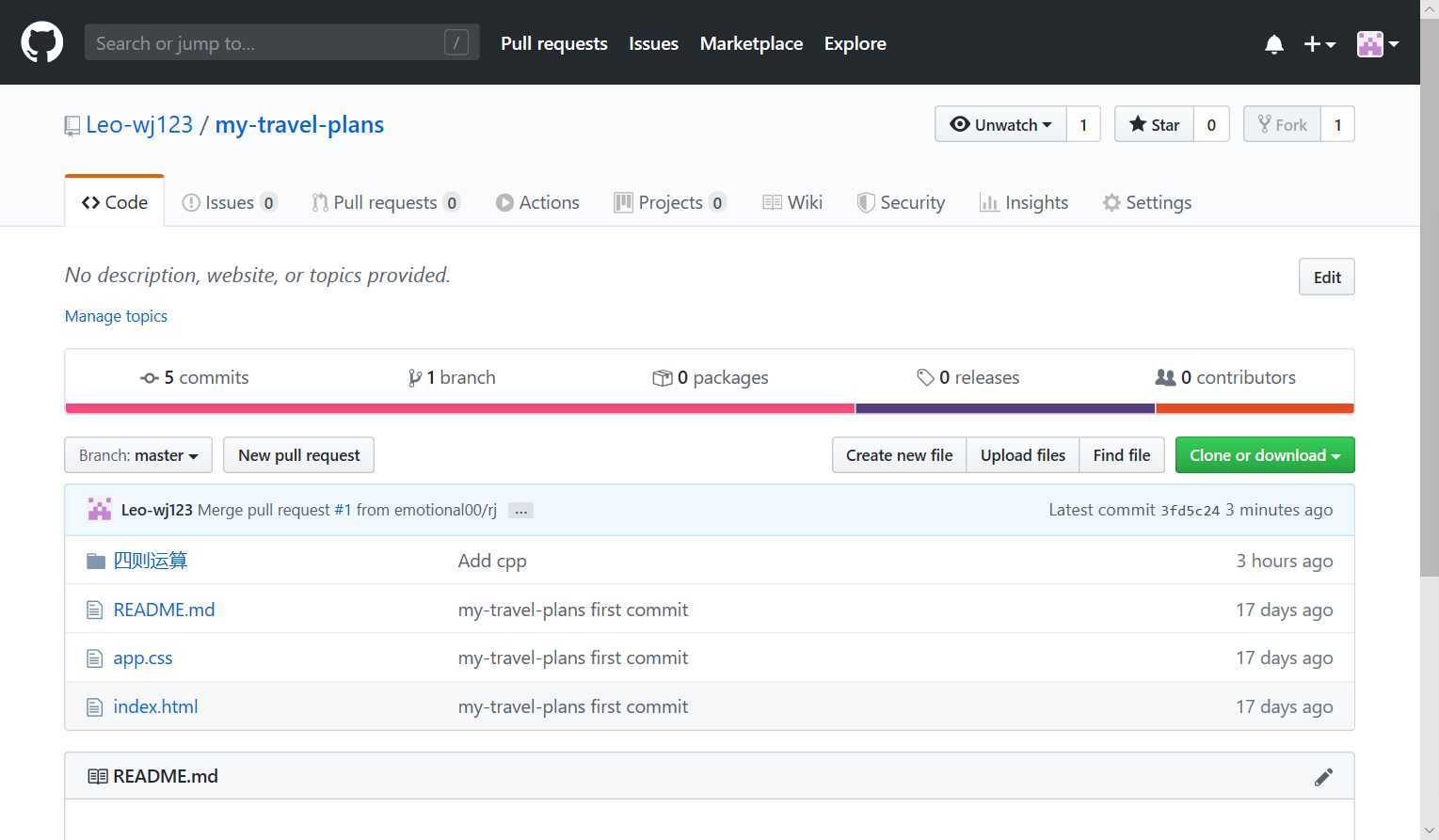This screenshot has height=840, width=1439.
Task: View the 5 commits history
Action: (x=195, y=377)
